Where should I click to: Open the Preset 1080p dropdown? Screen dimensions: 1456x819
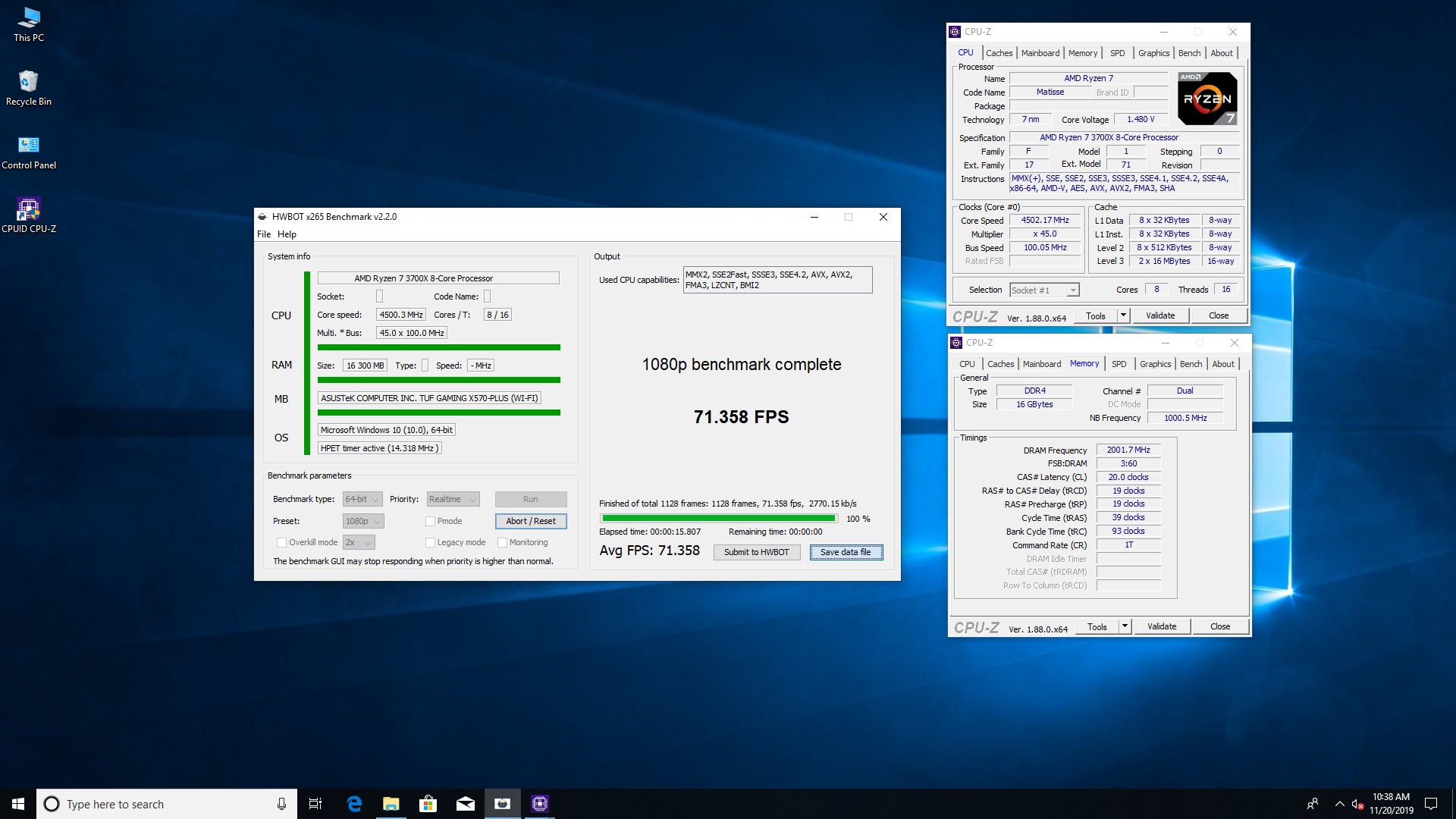[363, 521]
